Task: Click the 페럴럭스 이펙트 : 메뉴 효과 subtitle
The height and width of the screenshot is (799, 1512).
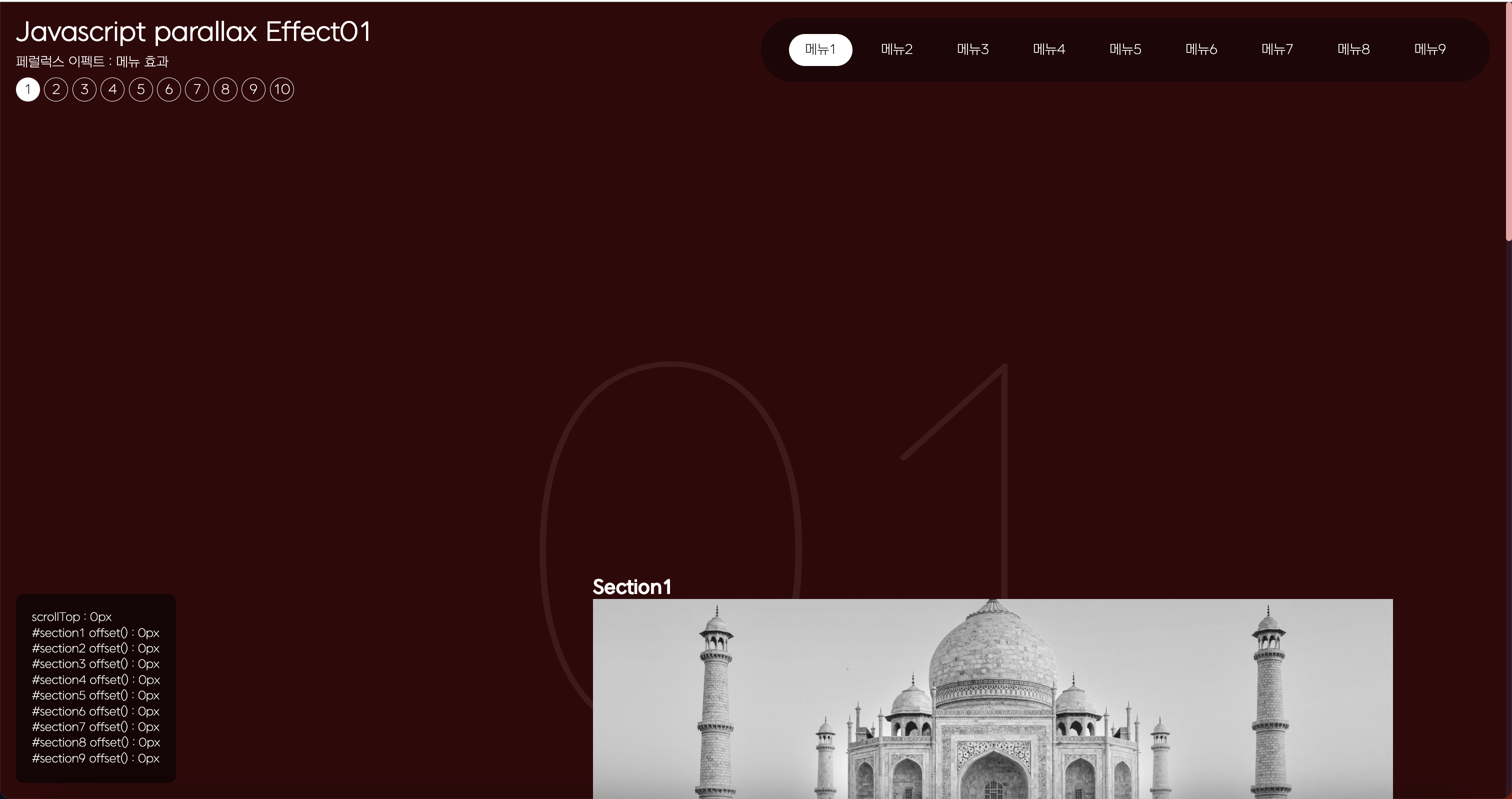Action: (x=92, y=61)
